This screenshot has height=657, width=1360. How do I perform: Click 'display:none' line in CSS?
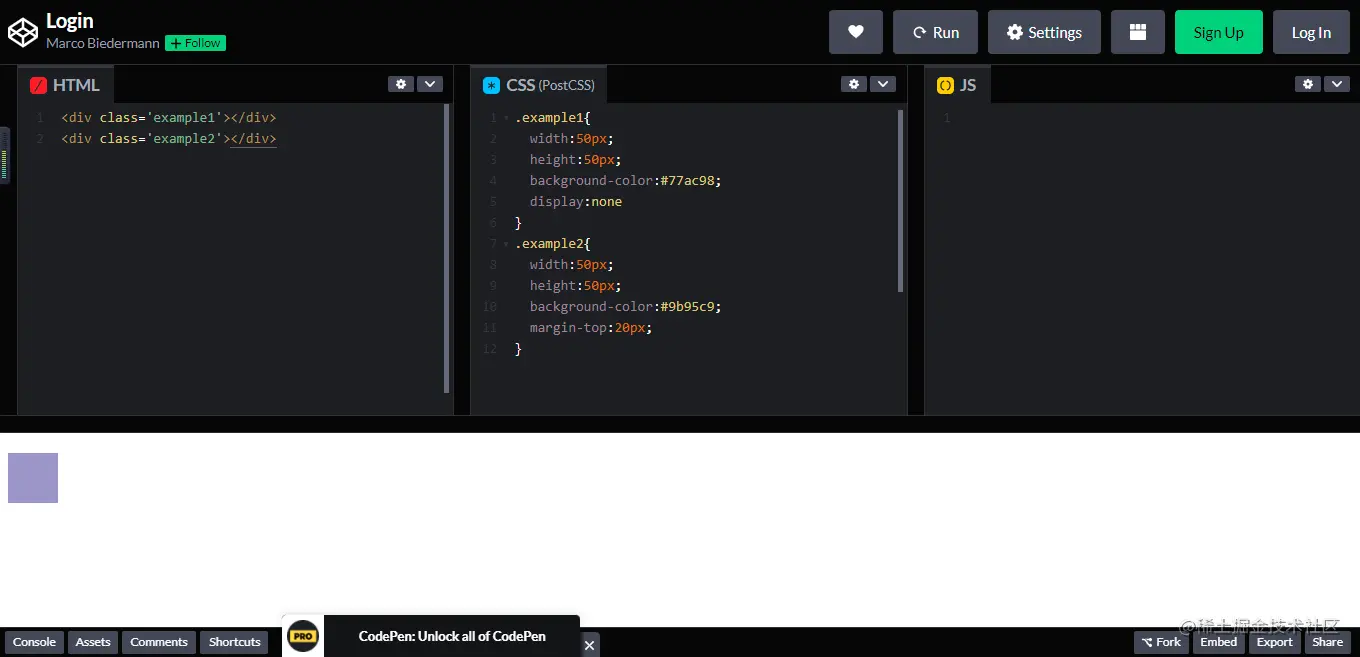click(x=576, y=202)
